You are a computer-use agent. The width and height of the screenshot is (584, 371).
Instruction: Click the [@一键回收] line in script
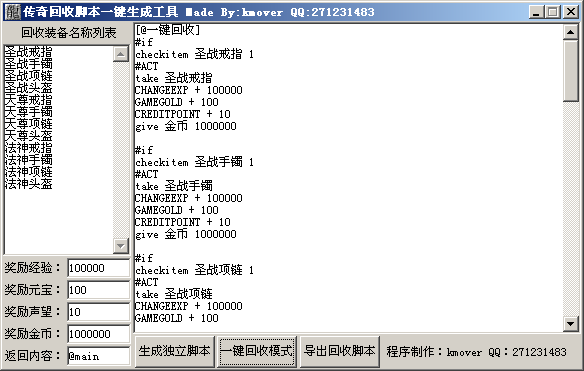pos(168,30)
